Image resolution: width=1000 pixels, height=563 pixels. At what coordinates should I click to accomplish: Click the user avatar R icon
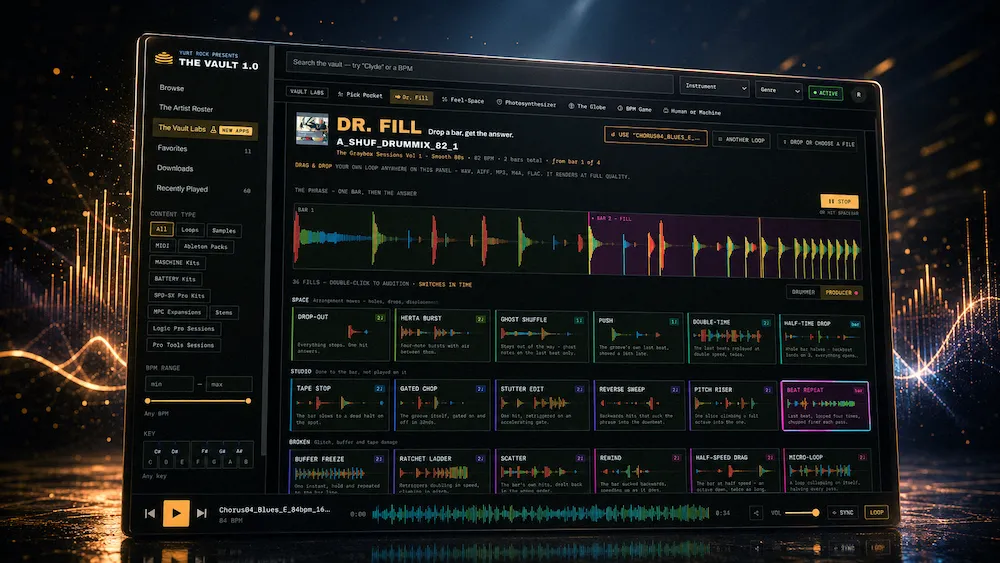coord(858,94)
